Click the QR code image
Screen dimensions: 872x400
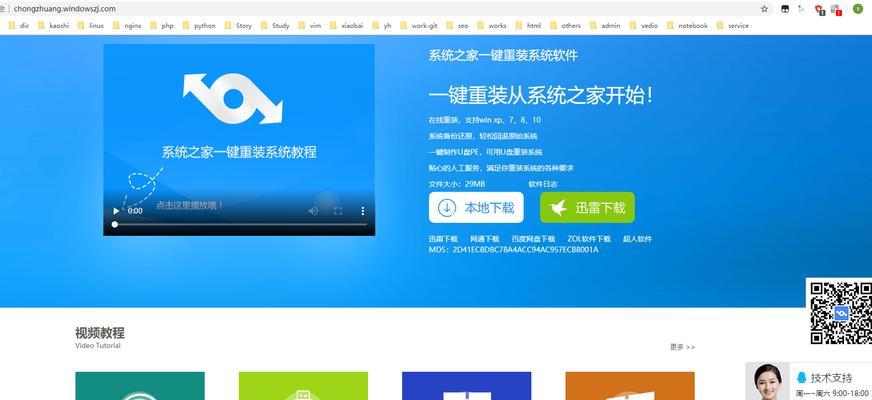click(840, 313)
